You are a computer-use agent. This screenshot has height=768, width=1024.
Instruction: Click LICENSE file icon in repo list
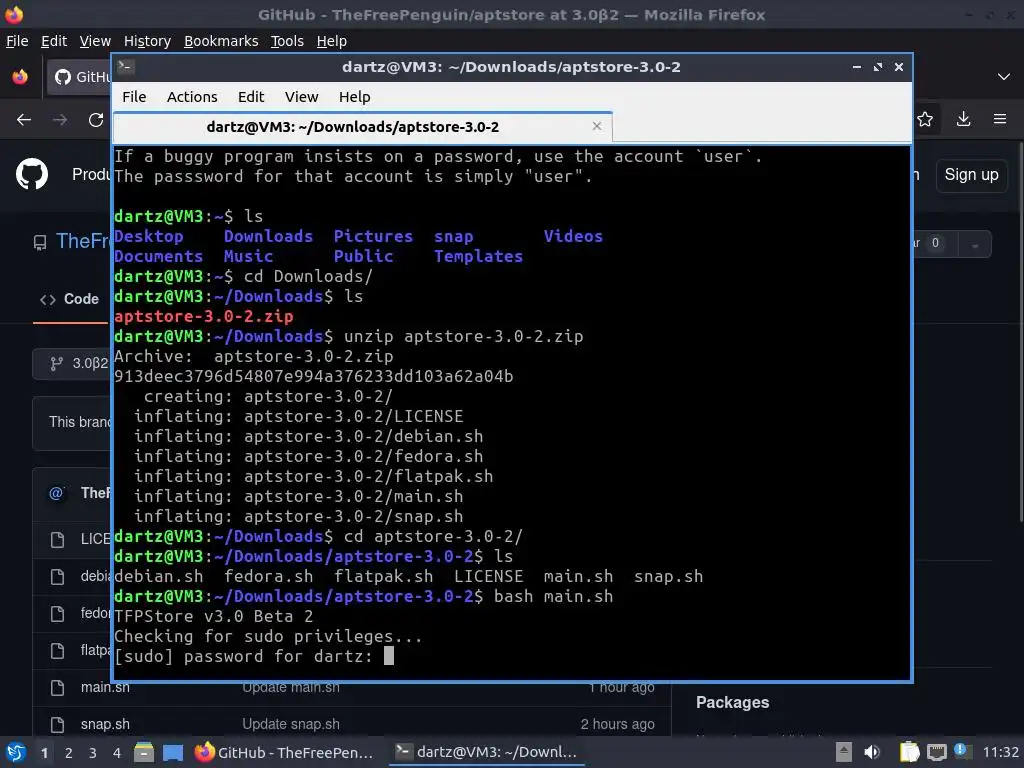(x=57, y=539)
